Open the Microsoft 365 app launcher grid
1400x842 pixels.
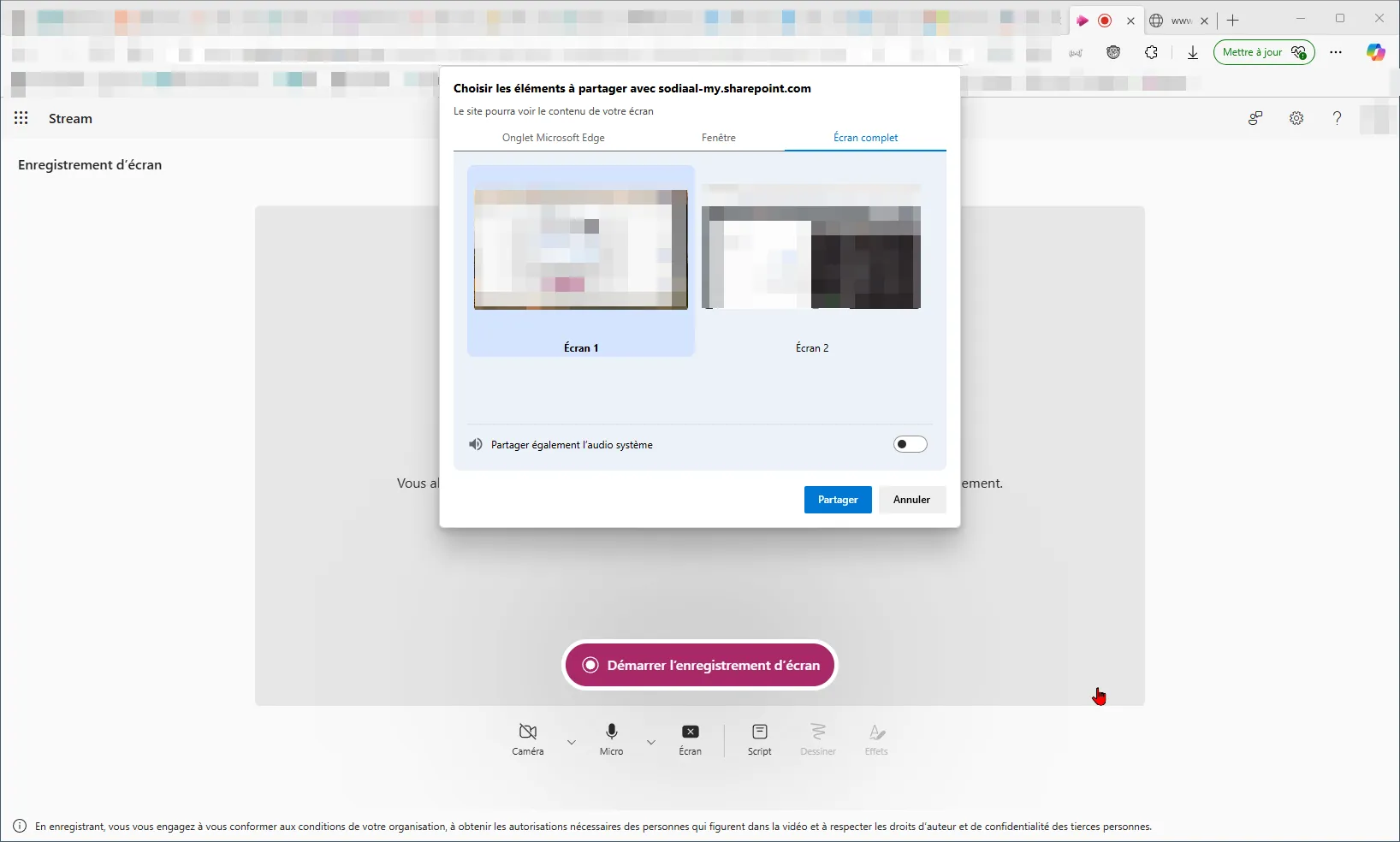pyautogui.click(x=21, y=118)
